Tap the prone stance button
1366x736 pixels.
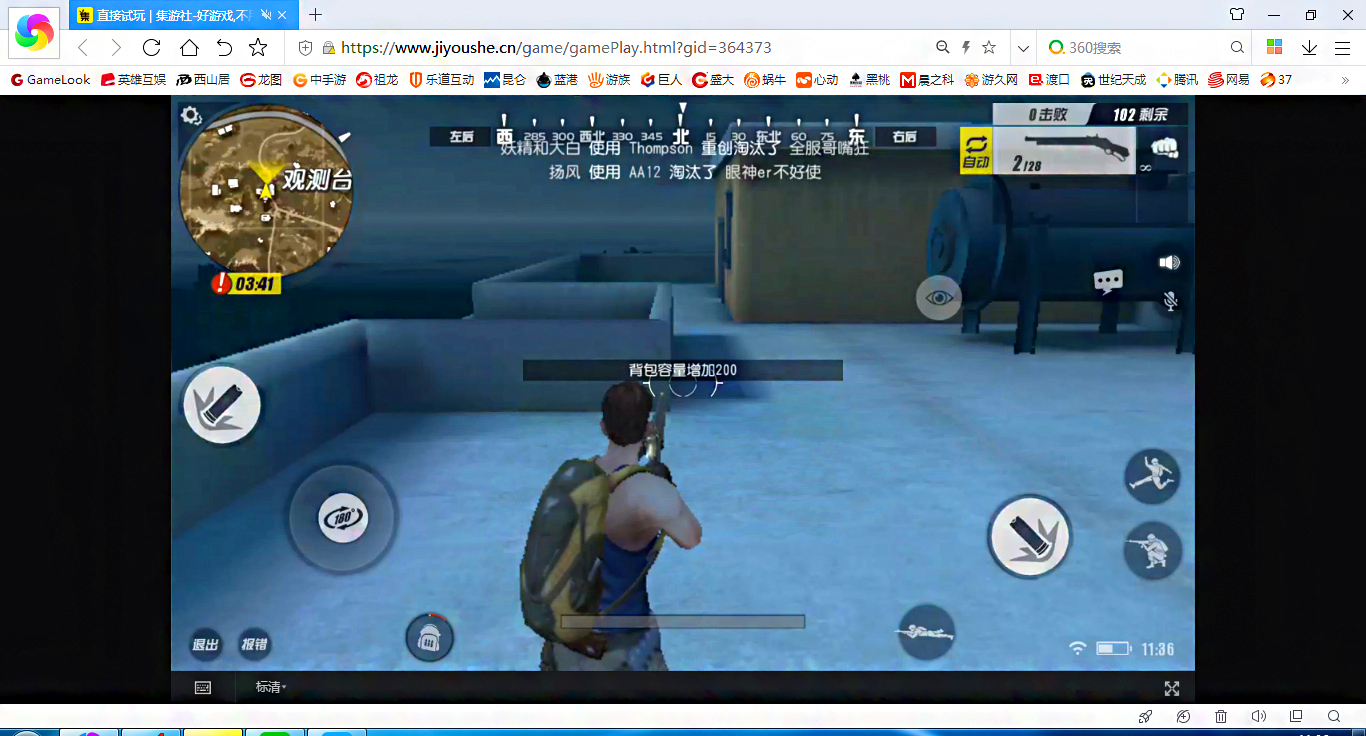927,631
